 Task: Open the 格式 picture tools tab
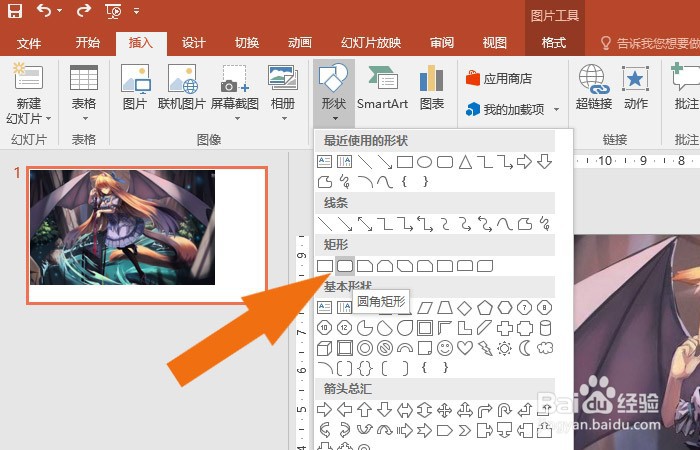click(554, 43)
